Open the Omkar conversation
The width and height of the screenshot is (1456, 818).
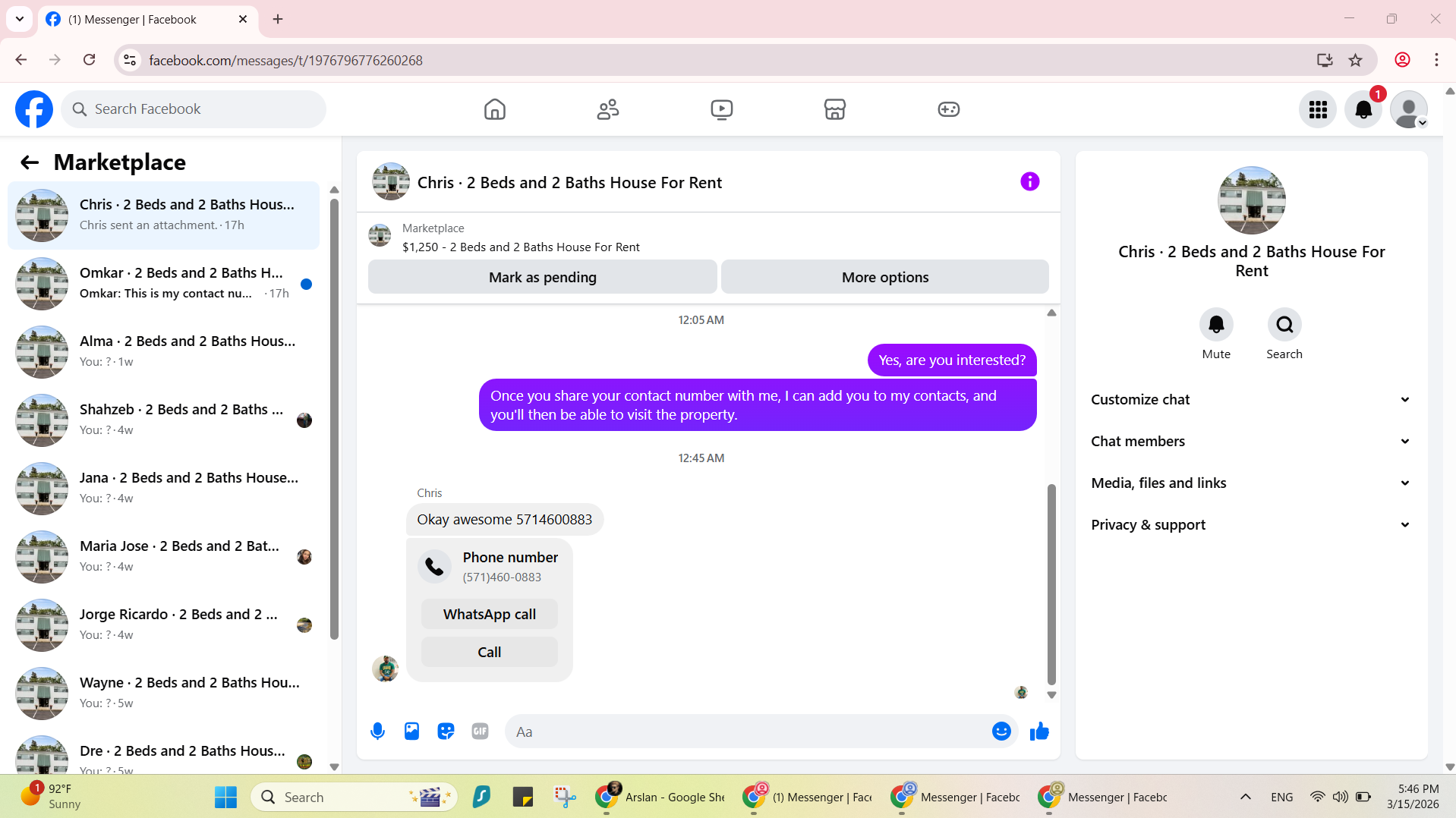(163, 284)
